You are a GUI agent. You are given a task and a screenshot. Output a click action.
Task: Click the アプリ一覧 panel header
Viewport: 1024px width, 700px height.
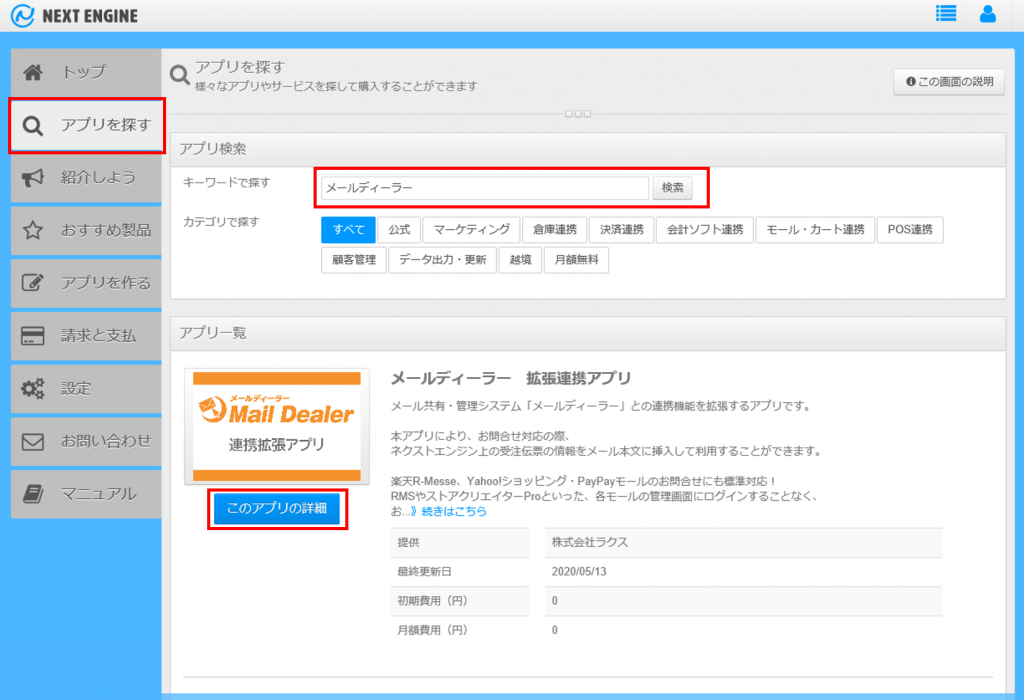(588, 334)
